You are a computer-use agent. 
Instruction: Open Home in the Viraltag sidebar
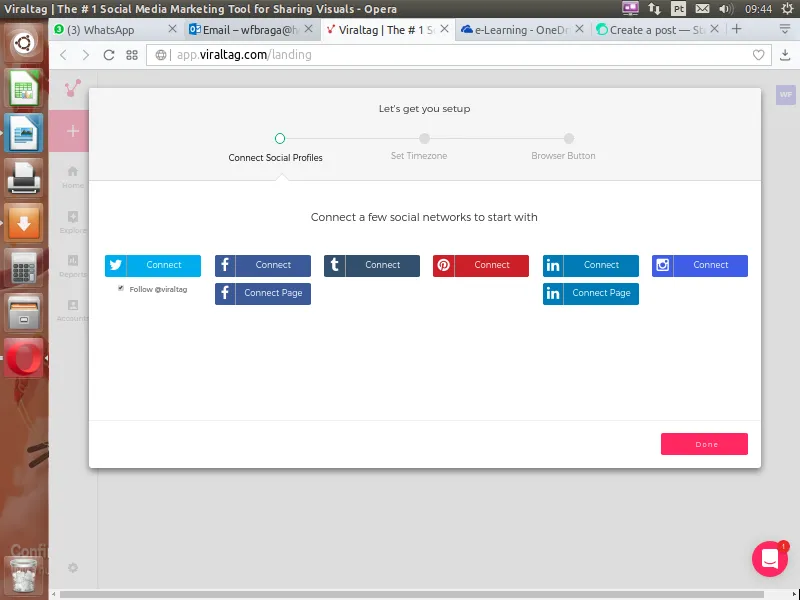pos(73,177)
